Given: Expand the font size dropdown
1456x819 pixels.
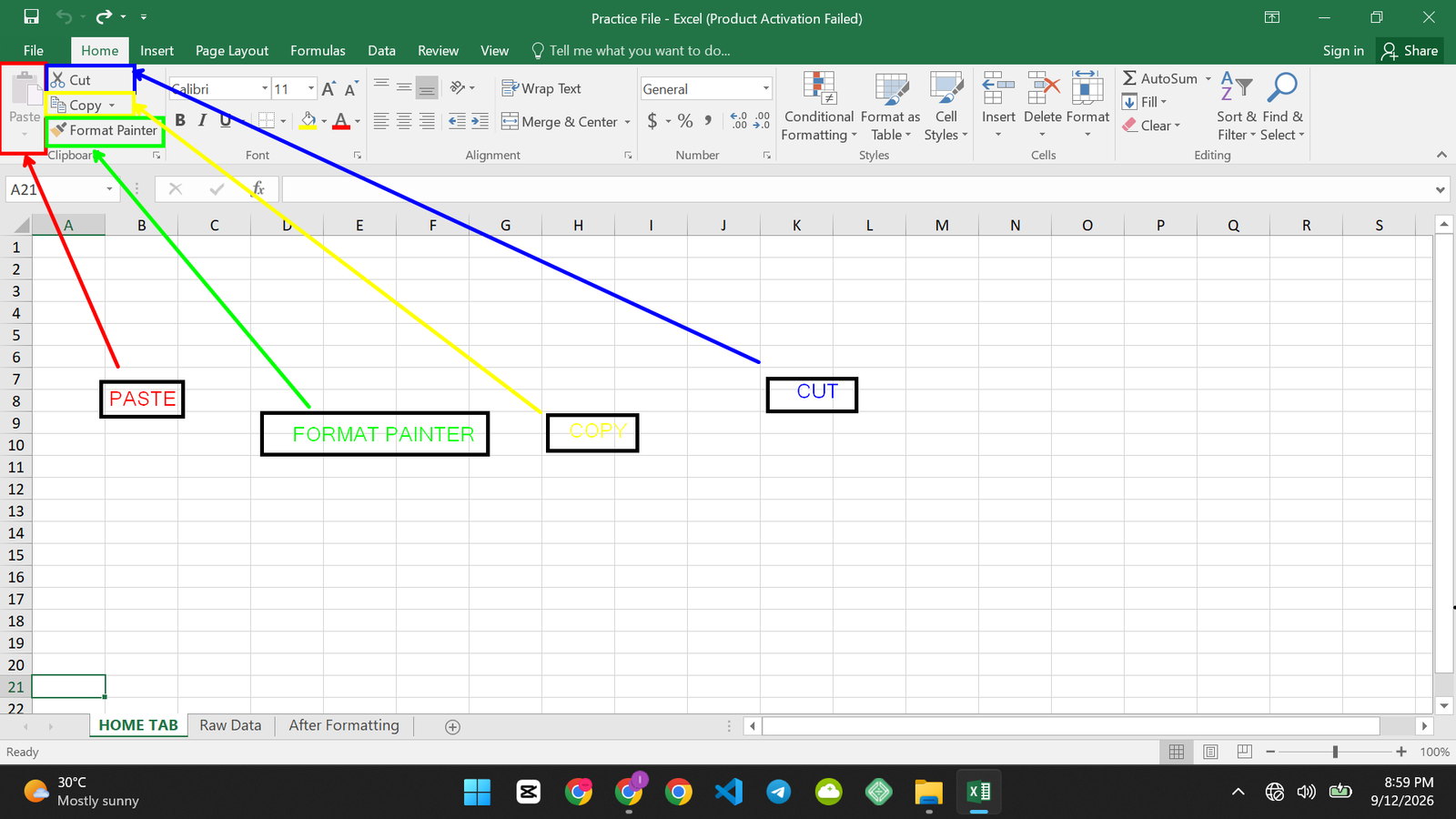Looking at the screenshot, I should [311, 88].
